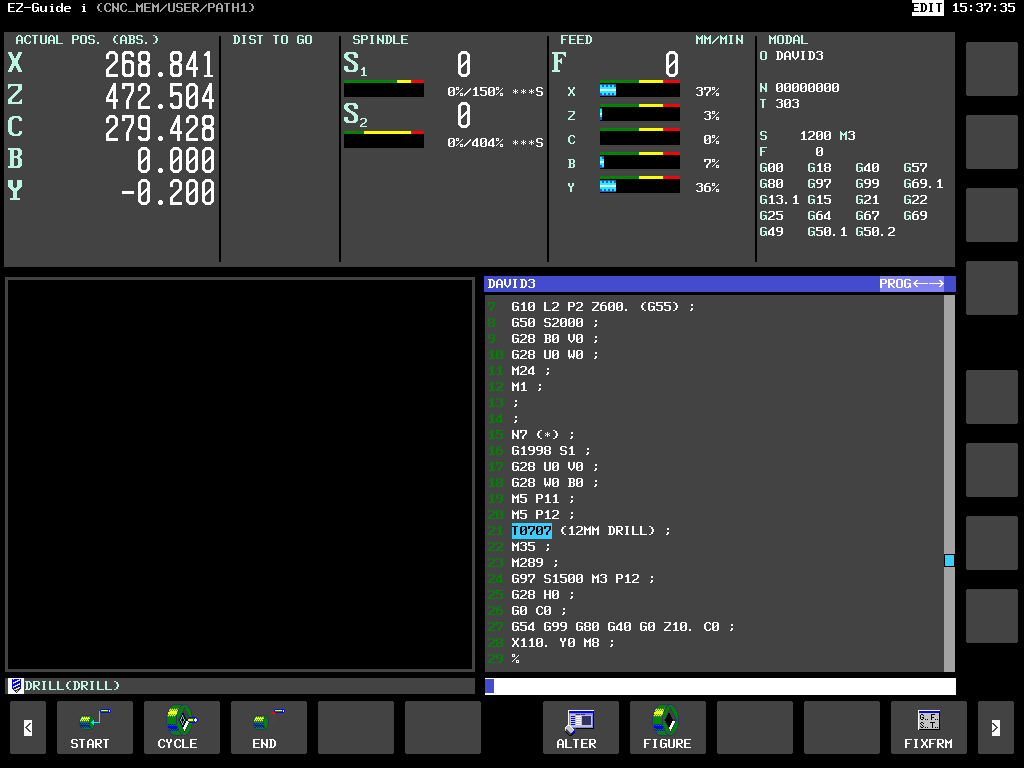Select the highlighted T0707 word

(532, 531)
